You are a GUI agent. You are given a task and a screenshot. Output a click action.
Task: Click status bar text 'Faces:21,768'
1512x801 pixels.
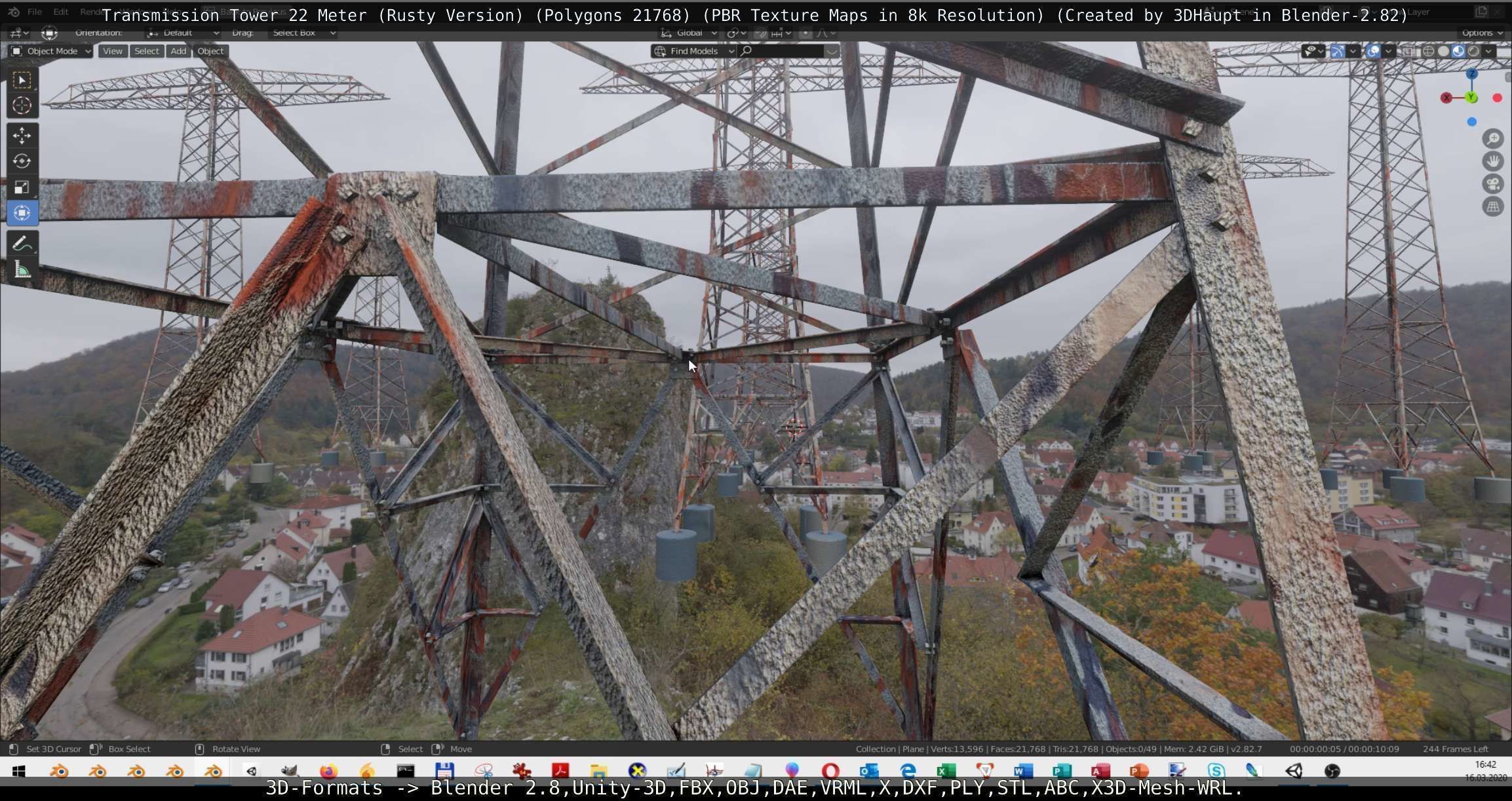tap(1018, 749)
